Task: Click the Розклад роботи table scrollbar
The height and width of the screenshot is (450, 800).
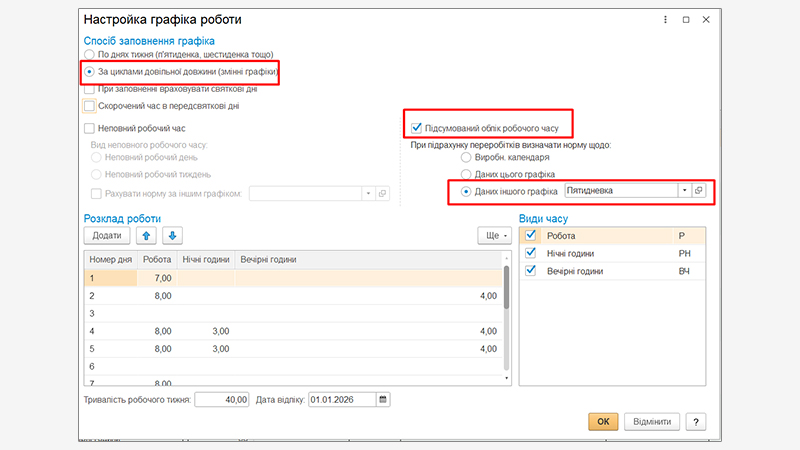Action: tap(506, 290)
